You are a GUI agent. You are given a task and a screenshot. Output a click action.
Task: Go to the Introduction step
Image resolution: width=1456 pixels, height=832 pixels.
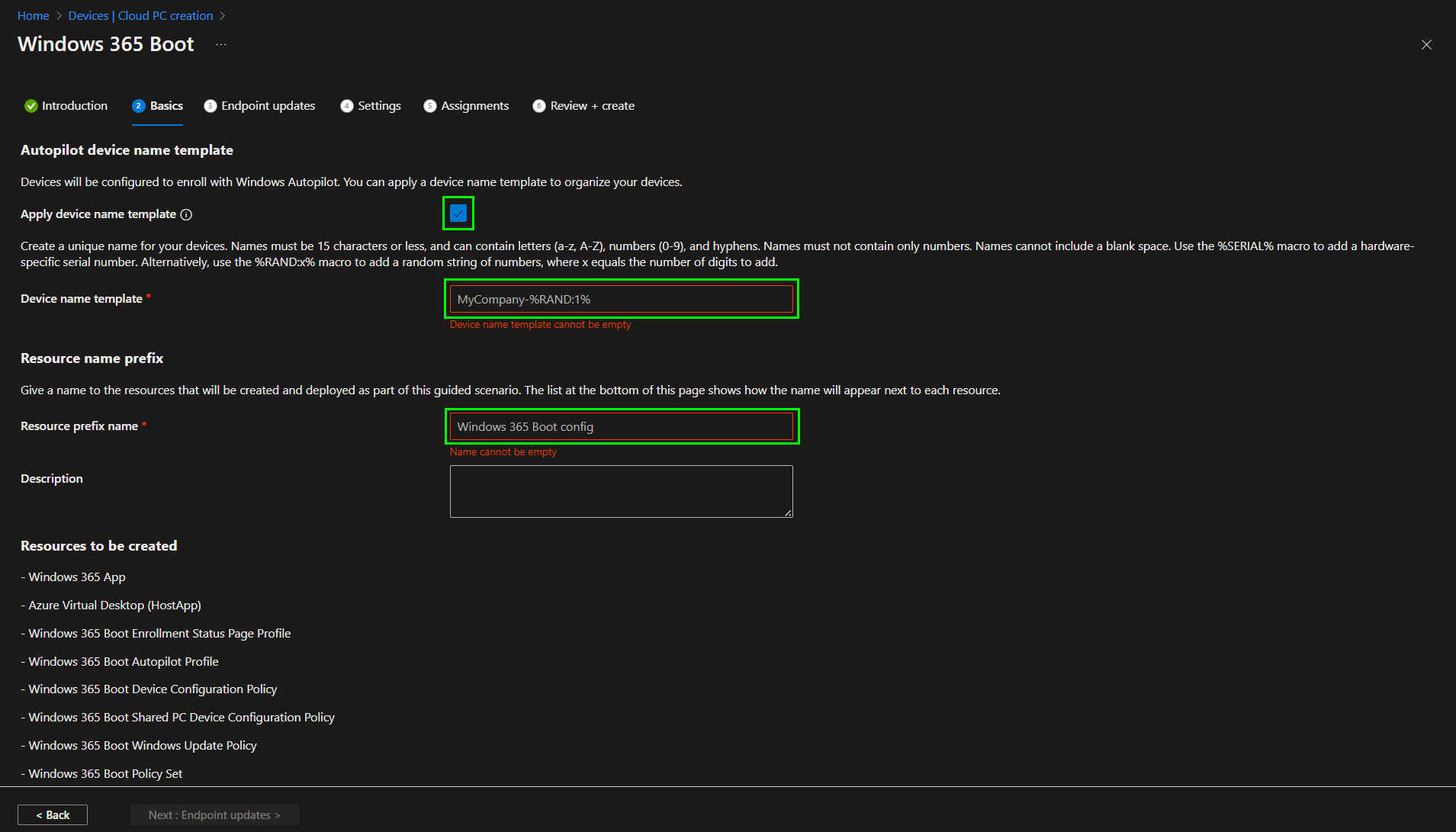(x=66, y=106)
